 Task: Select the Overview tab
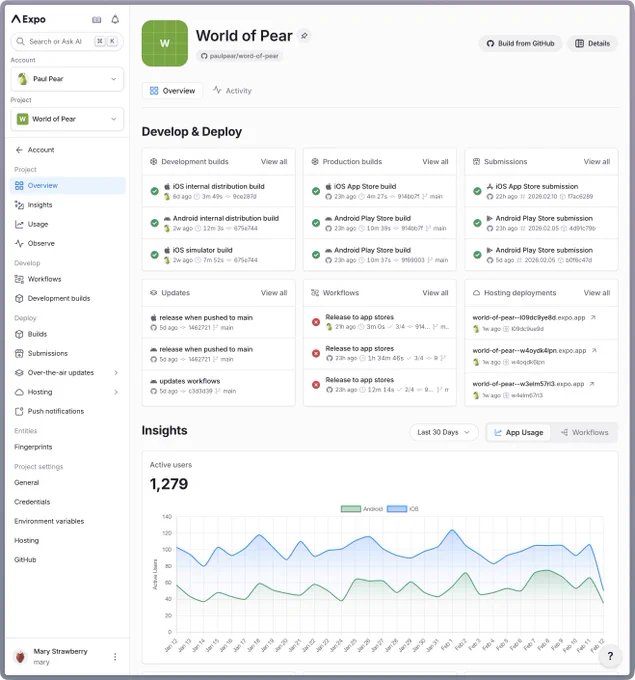(172, 91)
